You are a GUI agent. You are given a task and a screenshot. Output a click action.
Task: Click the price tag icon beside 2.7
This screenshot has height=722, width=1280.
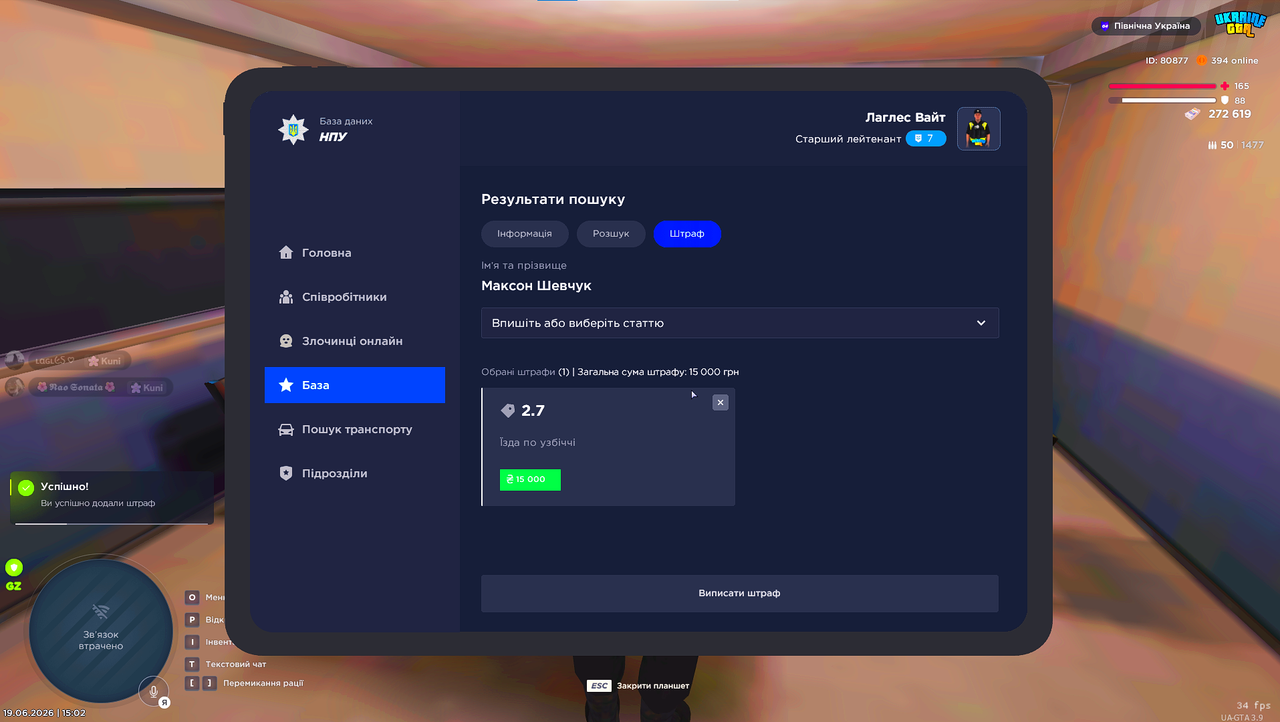[507, 410]
